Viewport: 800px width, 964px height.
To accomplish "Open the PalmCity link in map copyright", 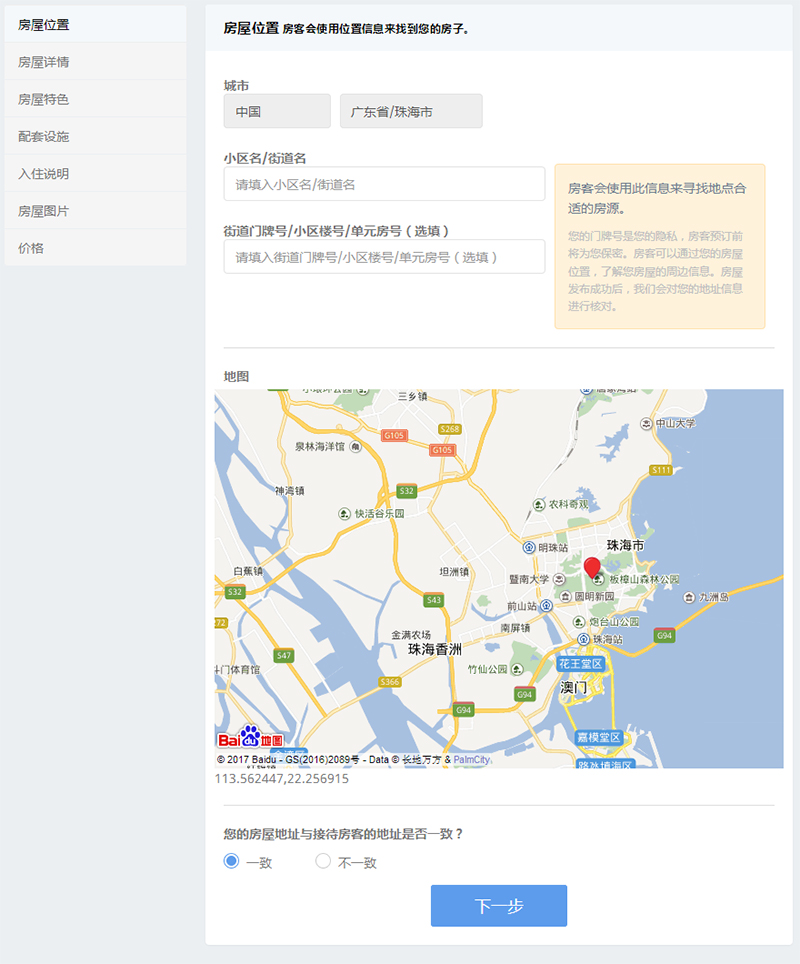I will [x=471, y=759].
